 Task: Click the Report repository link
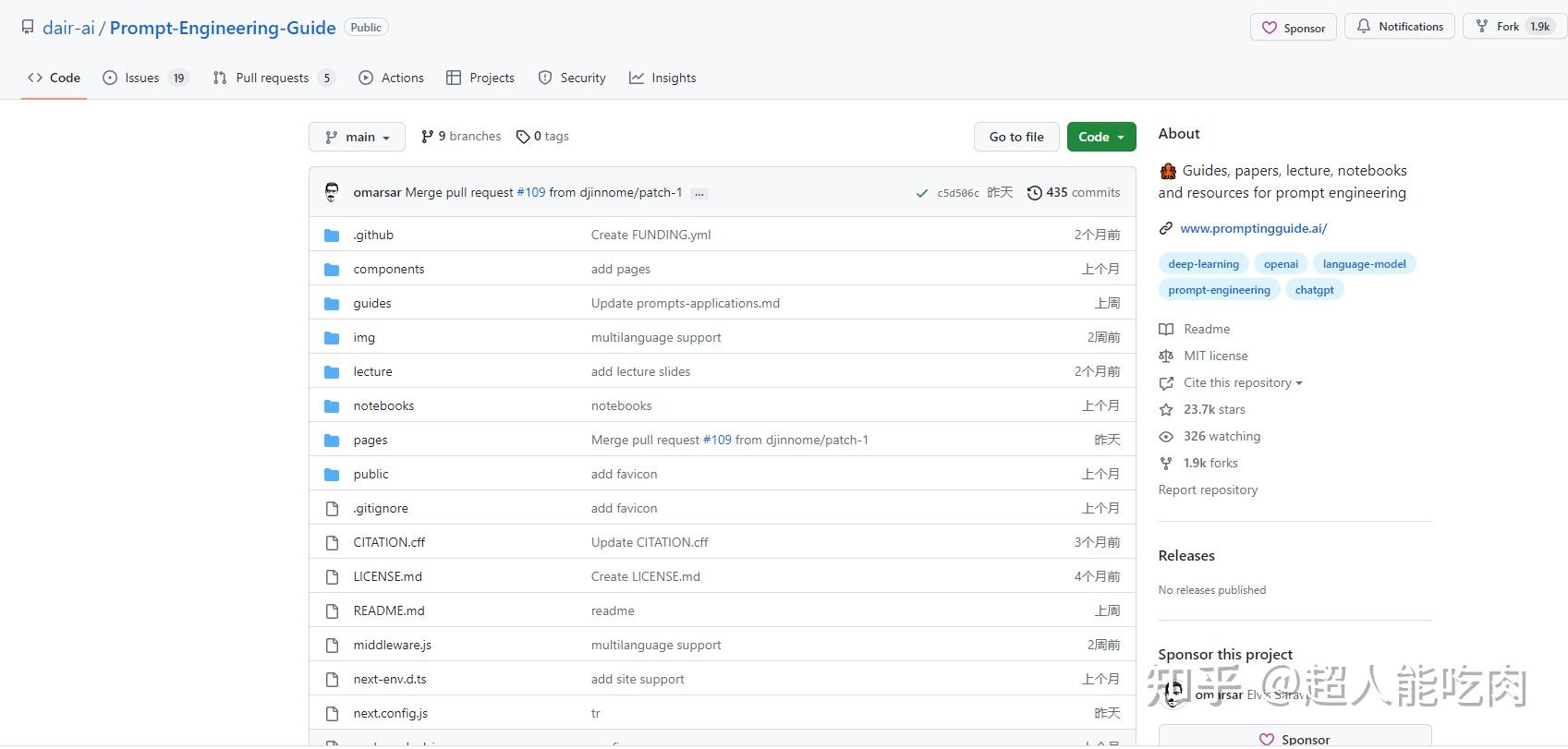pyautogui.click(x=1208, y=490)
